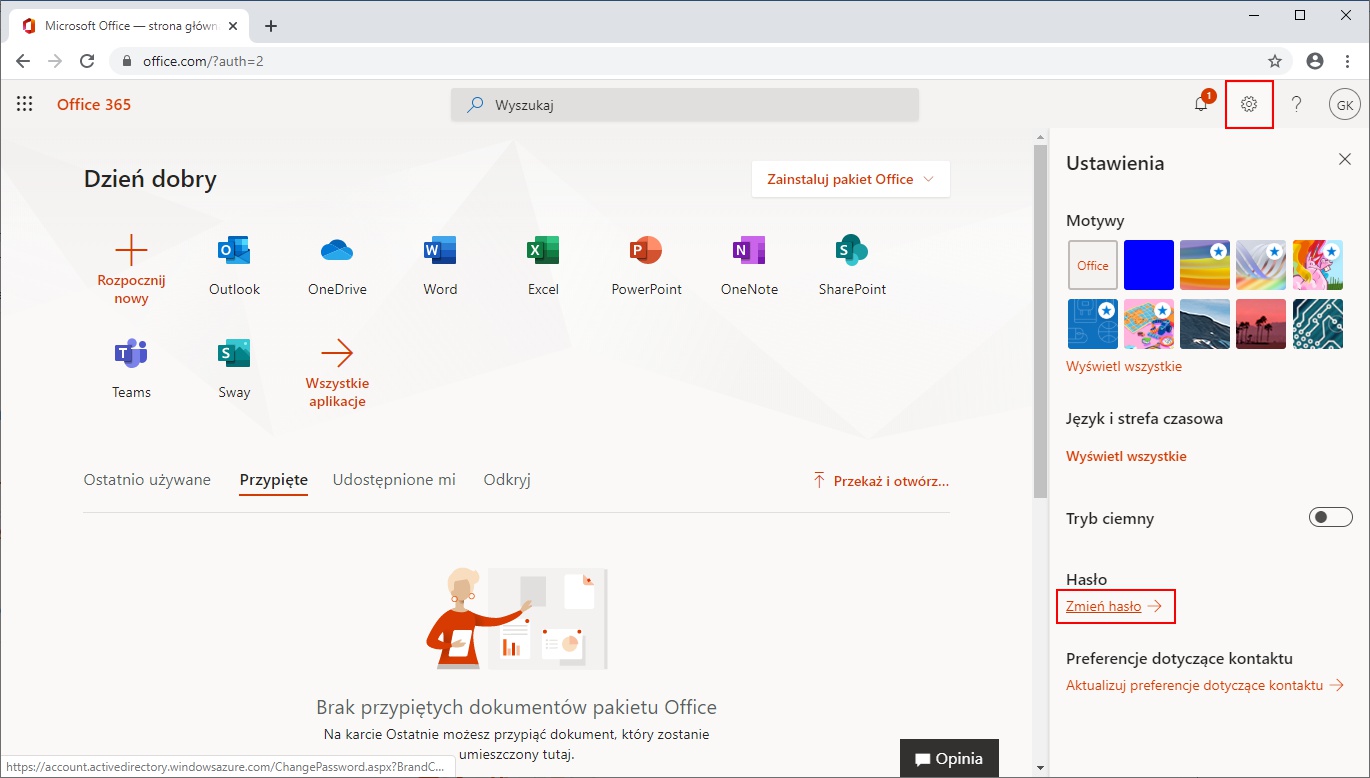
Task: Select the blue blueprint theme
Action: coord(1093,324)
